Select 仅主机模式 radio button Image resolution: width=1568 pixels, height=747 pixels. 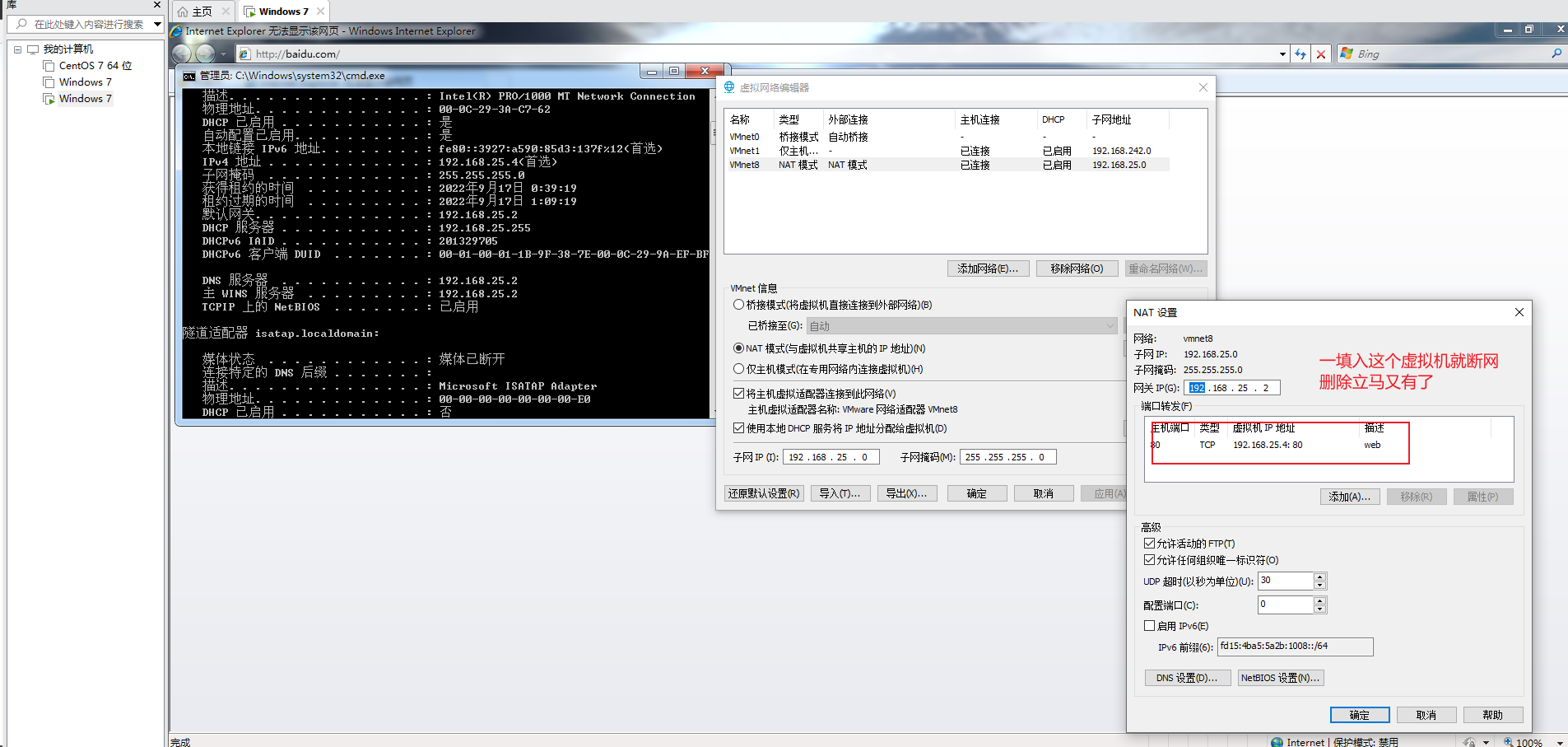click(x=739, y=369)
